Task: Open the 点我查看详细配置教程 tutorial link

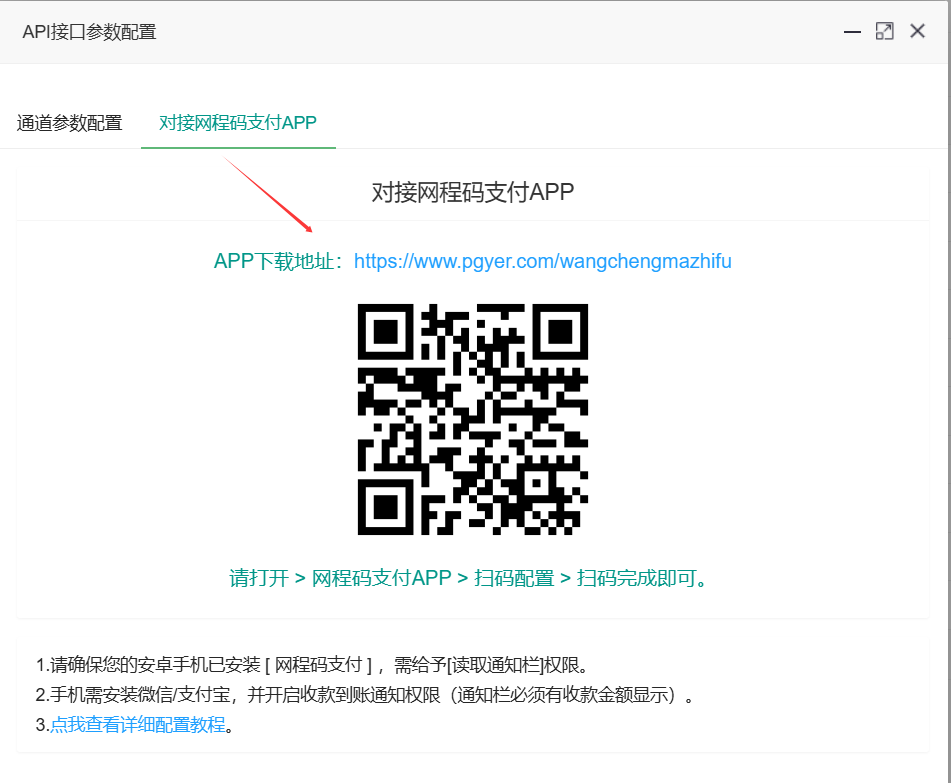Action: point(138,725)
